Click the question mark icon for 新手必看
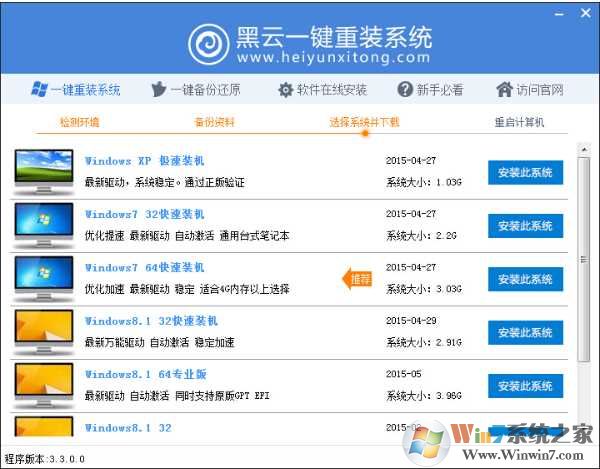600x469 pixels. point(405,90)
